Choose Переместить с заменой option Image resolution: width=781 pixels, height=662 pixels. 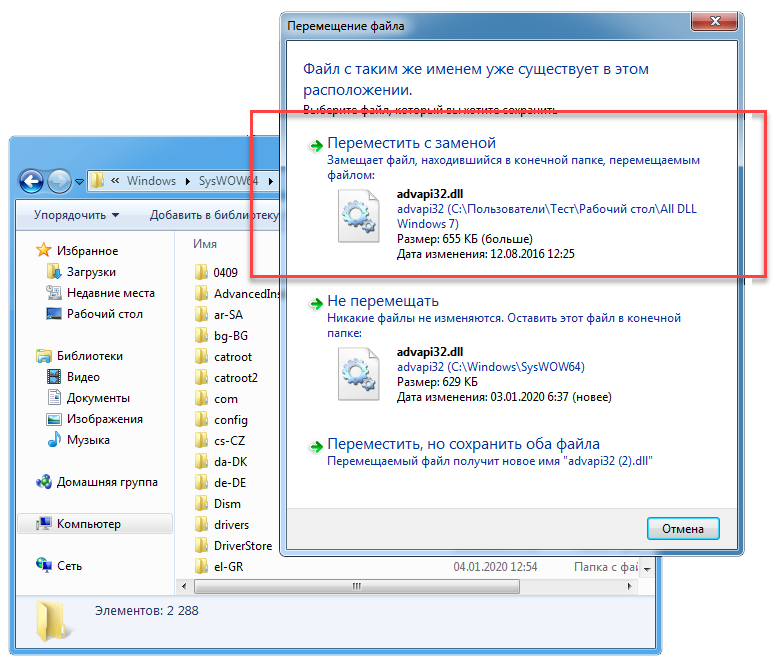(x=411, y=143)
